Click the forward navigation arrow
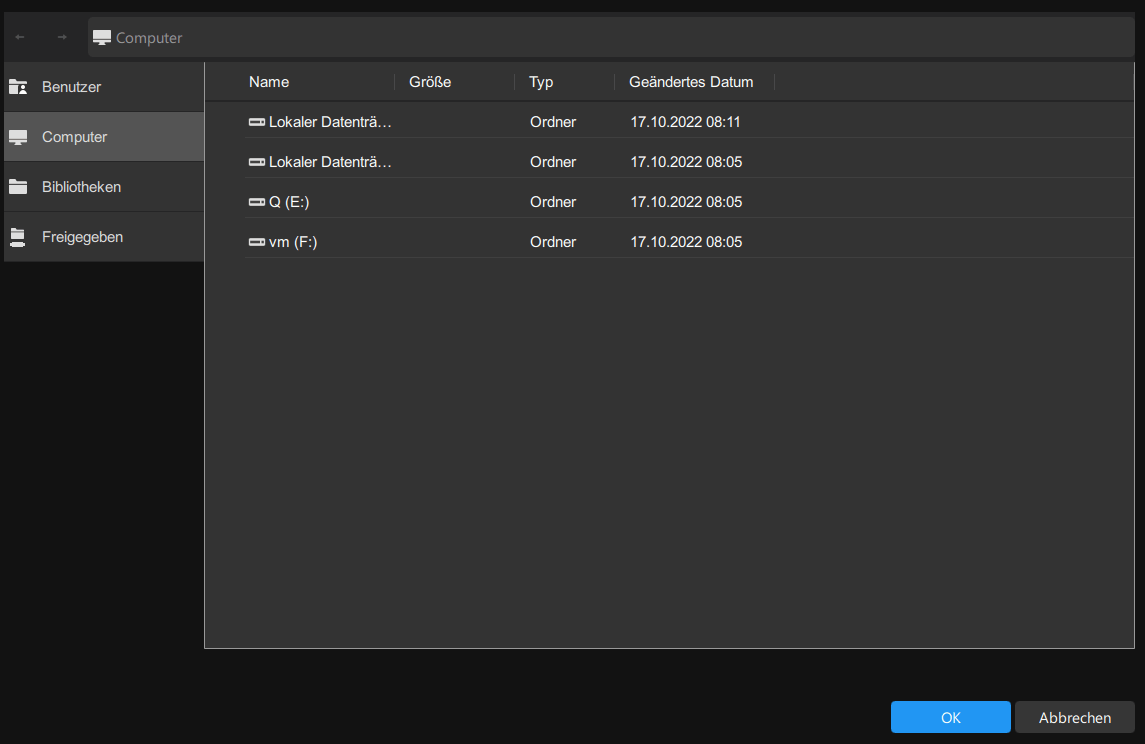 pyautogui.click(x=62, y=37)
